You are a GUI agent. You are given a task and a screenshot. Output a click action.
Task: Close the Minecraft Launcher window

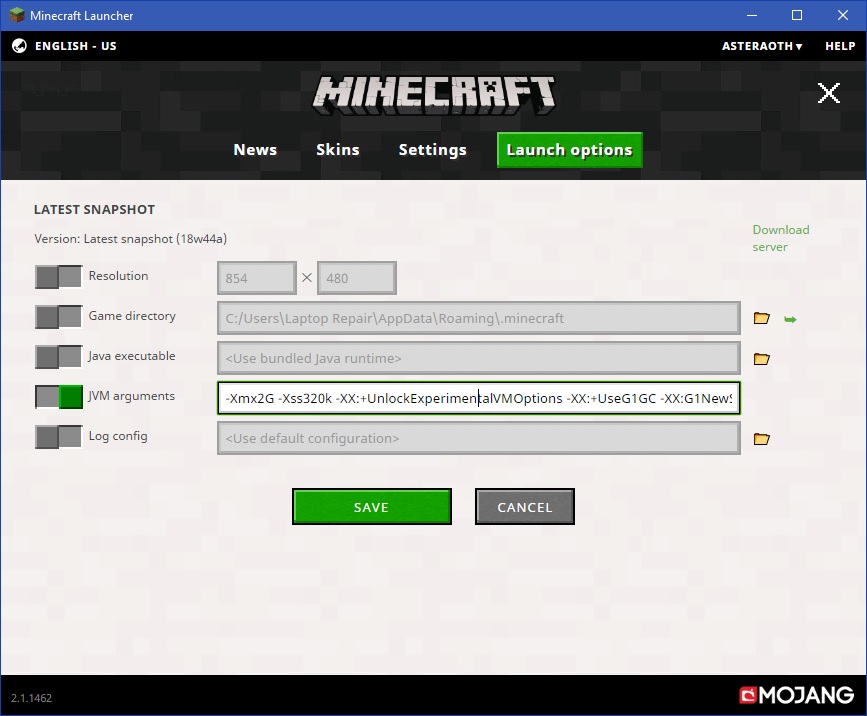[x=843, y=15]
